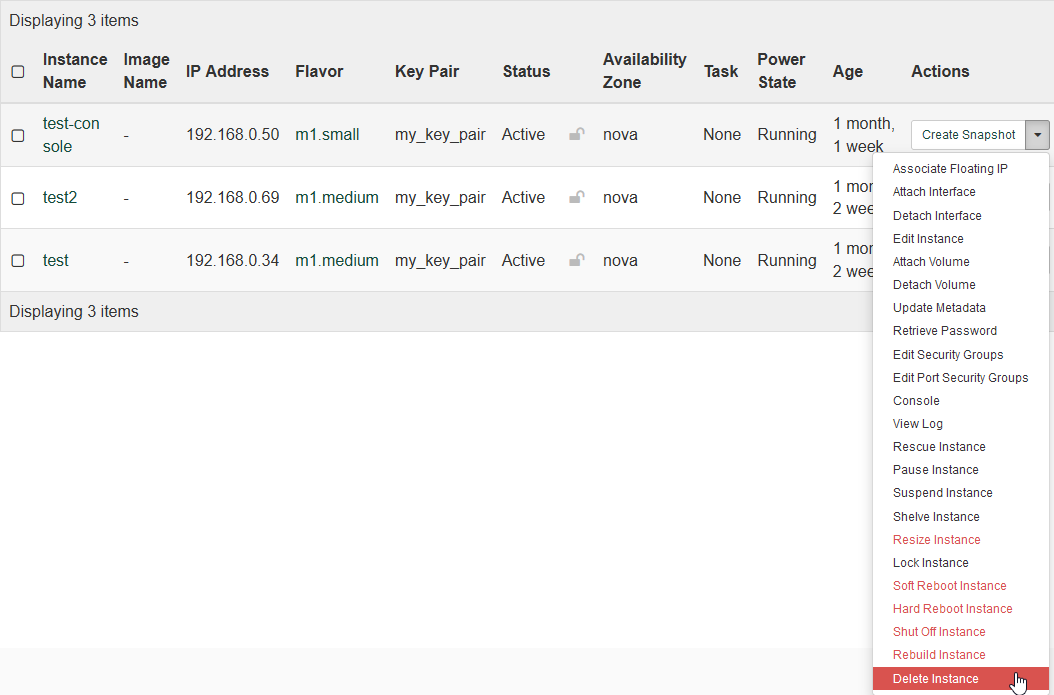The image size is (1054, 695).
Task: Click the lock icon in test-console row
Action: coord(577,135)
